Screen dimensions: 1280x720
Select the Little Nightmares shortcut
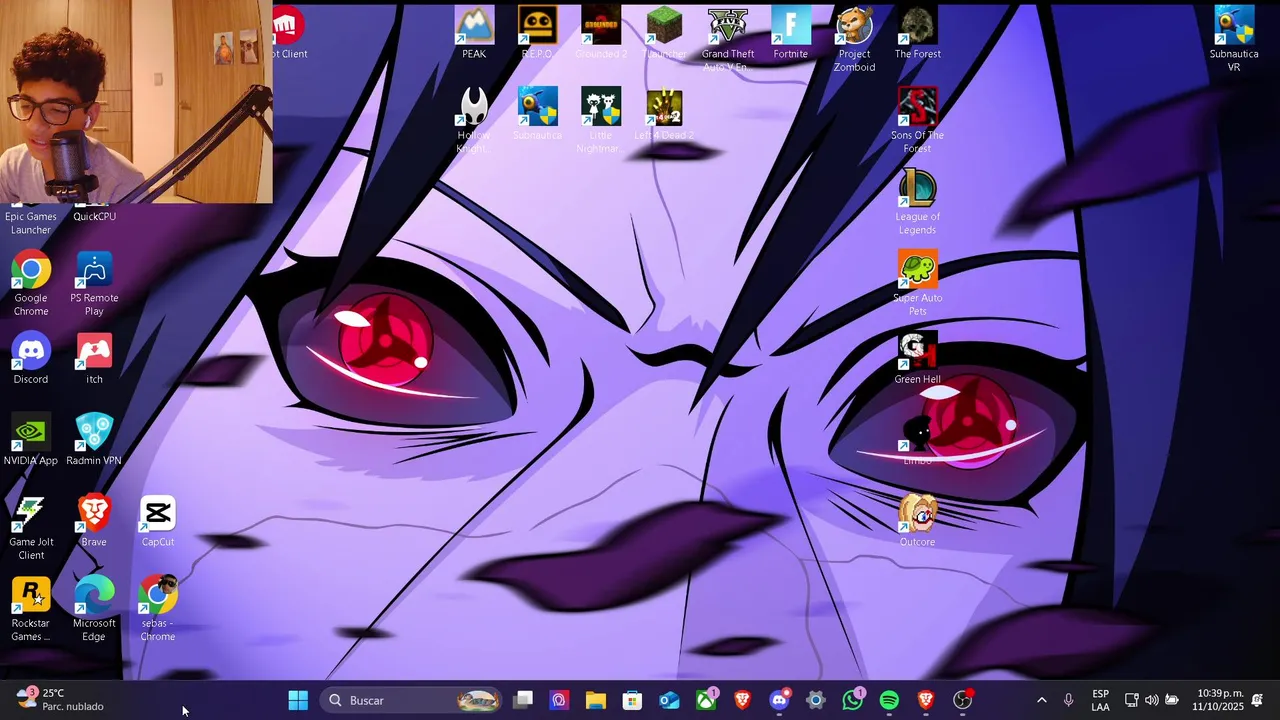[601, 119]
